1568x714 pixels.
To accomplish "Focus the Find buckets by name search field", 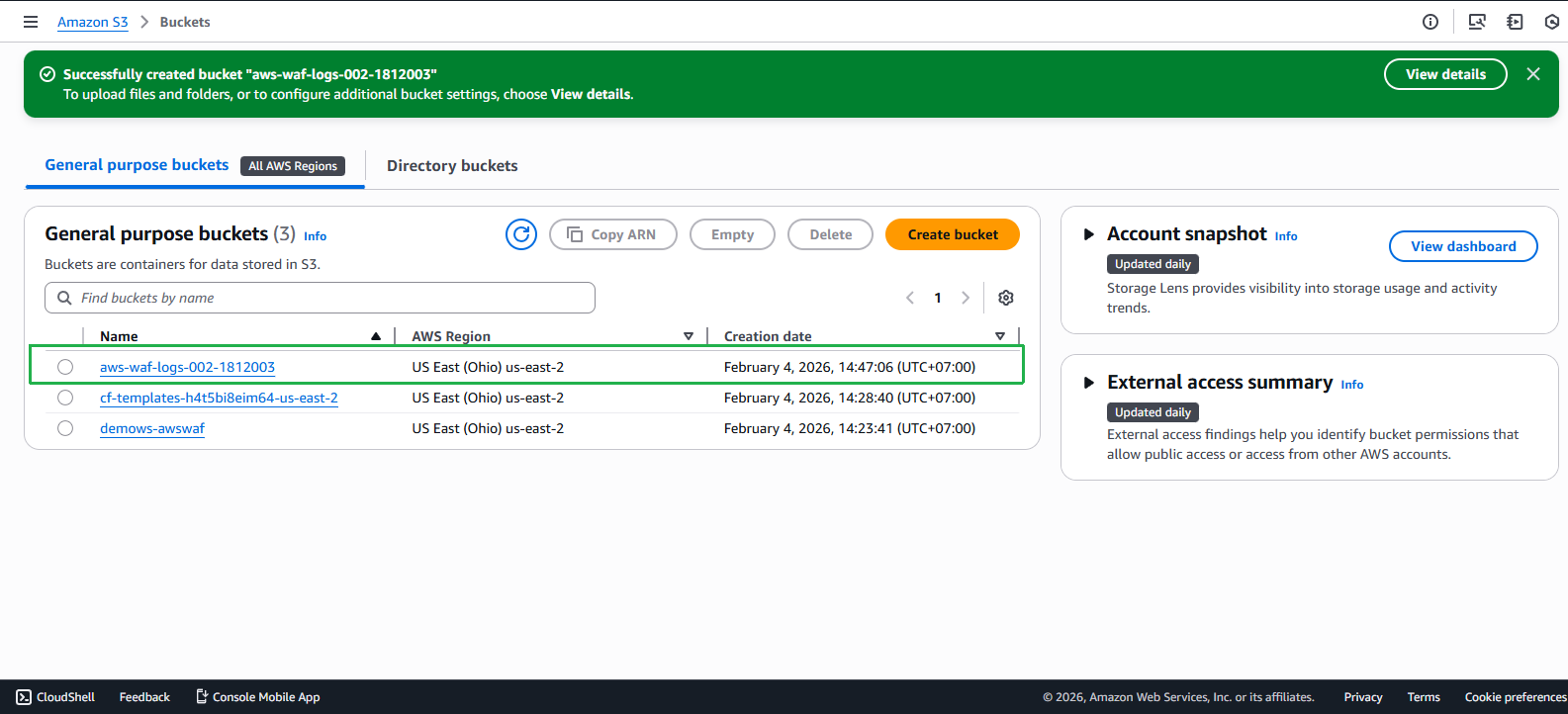I will pos(320,298).
